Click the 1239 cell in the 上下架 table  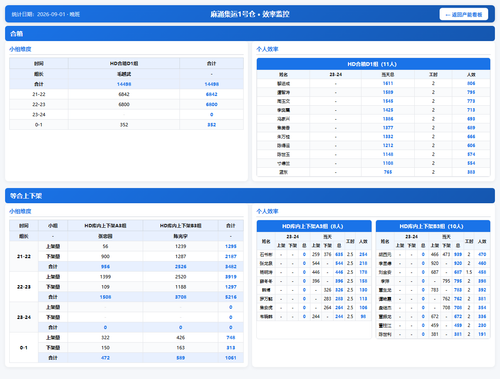[180, 246]
